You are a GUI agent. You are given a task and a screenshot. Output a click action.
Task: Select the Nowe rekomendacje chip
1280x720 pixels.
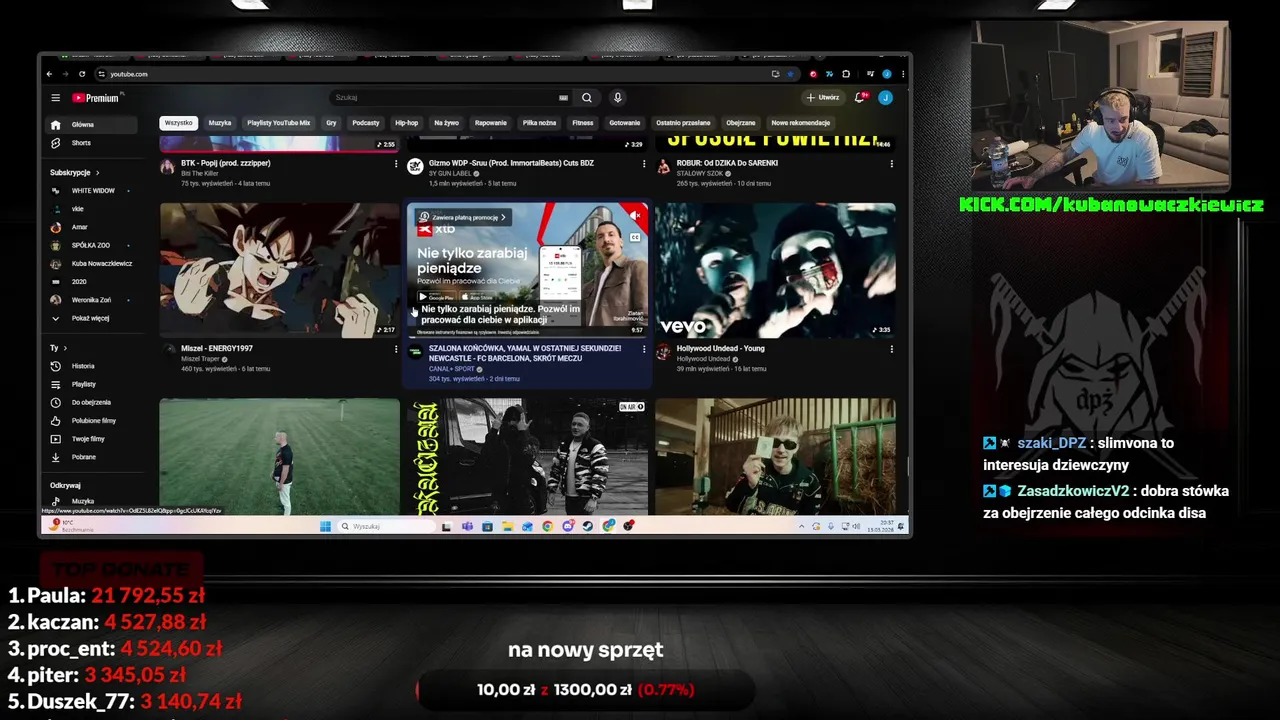(801, 123)
